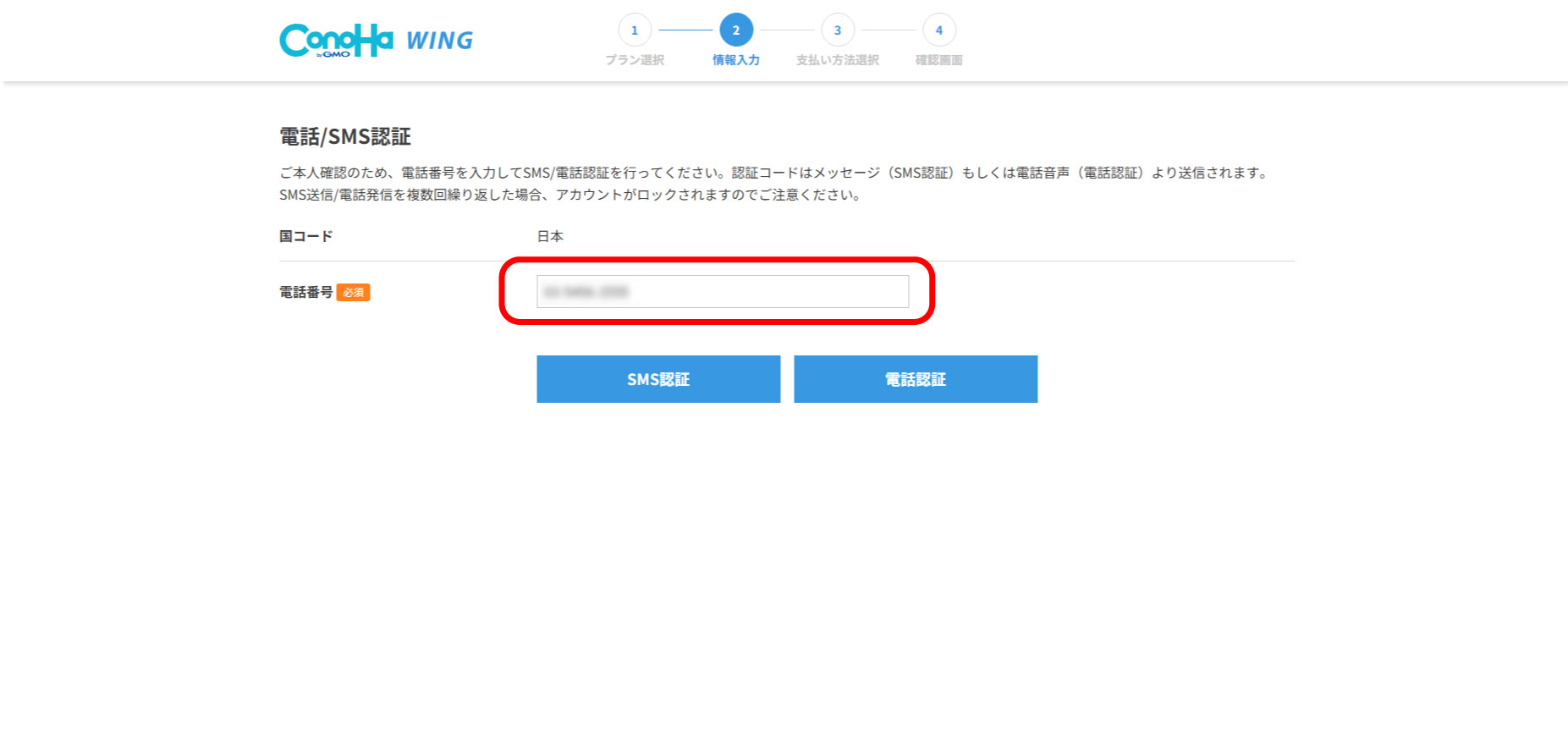1568x754 pixels.
Task: Go to the プラン選択 step label
Action: click(635, 60)
